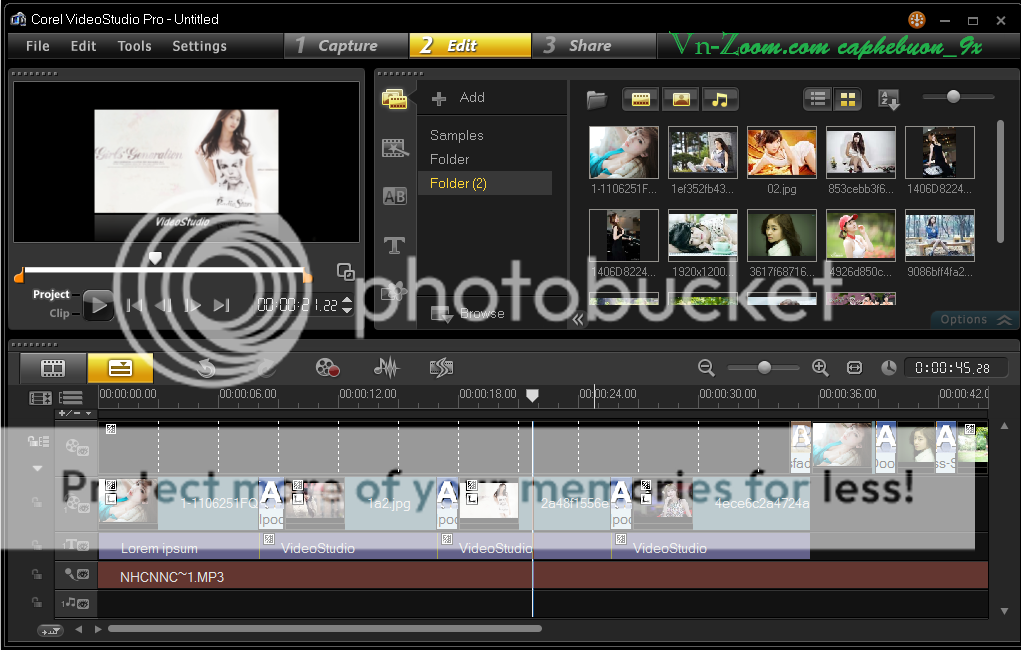
Task: Step to previous frame
Action: click(163, 305)
